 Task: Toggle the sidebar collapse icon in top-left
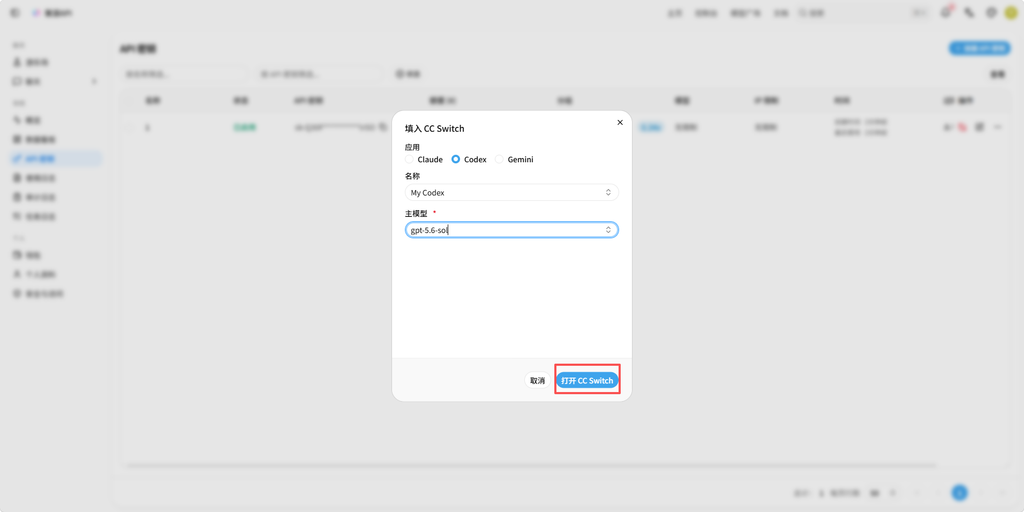click(14, 13)
